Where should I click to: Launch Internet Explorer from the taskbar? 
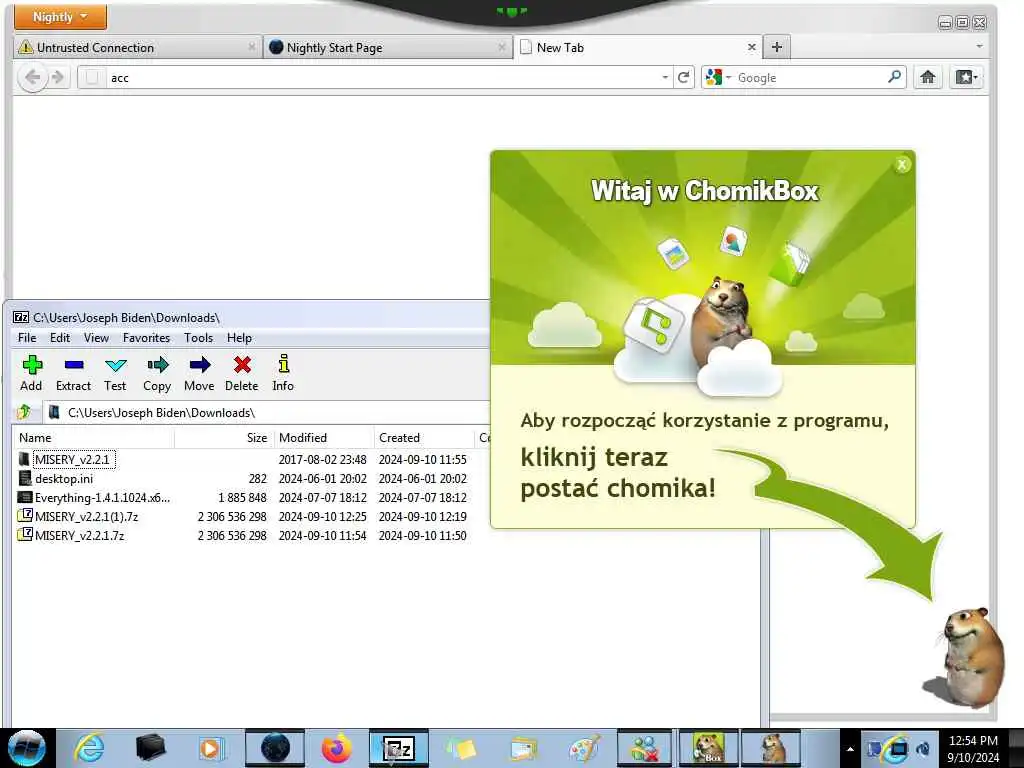tap(89, 748)
